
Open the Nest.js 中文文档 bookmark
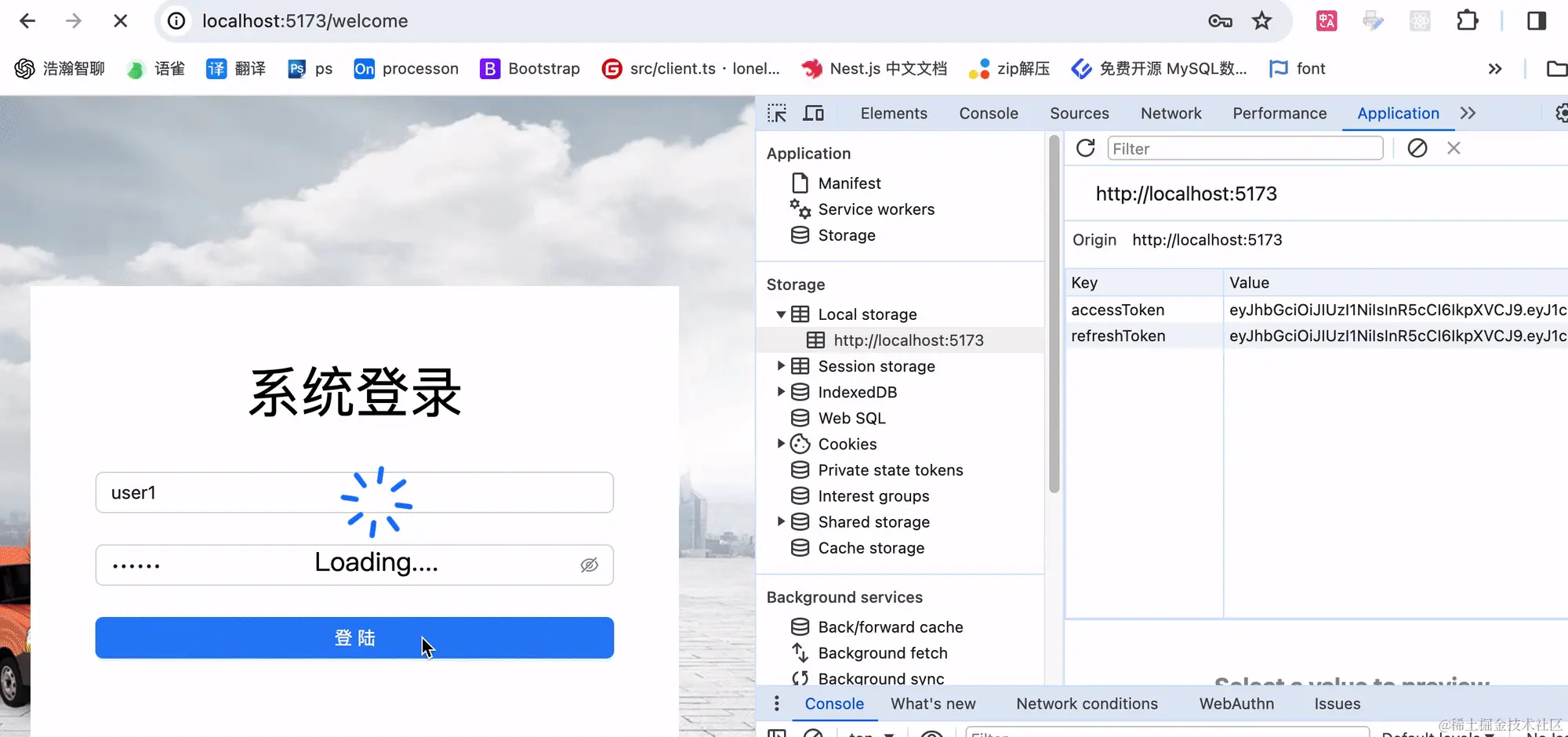(x=874, y=69)
